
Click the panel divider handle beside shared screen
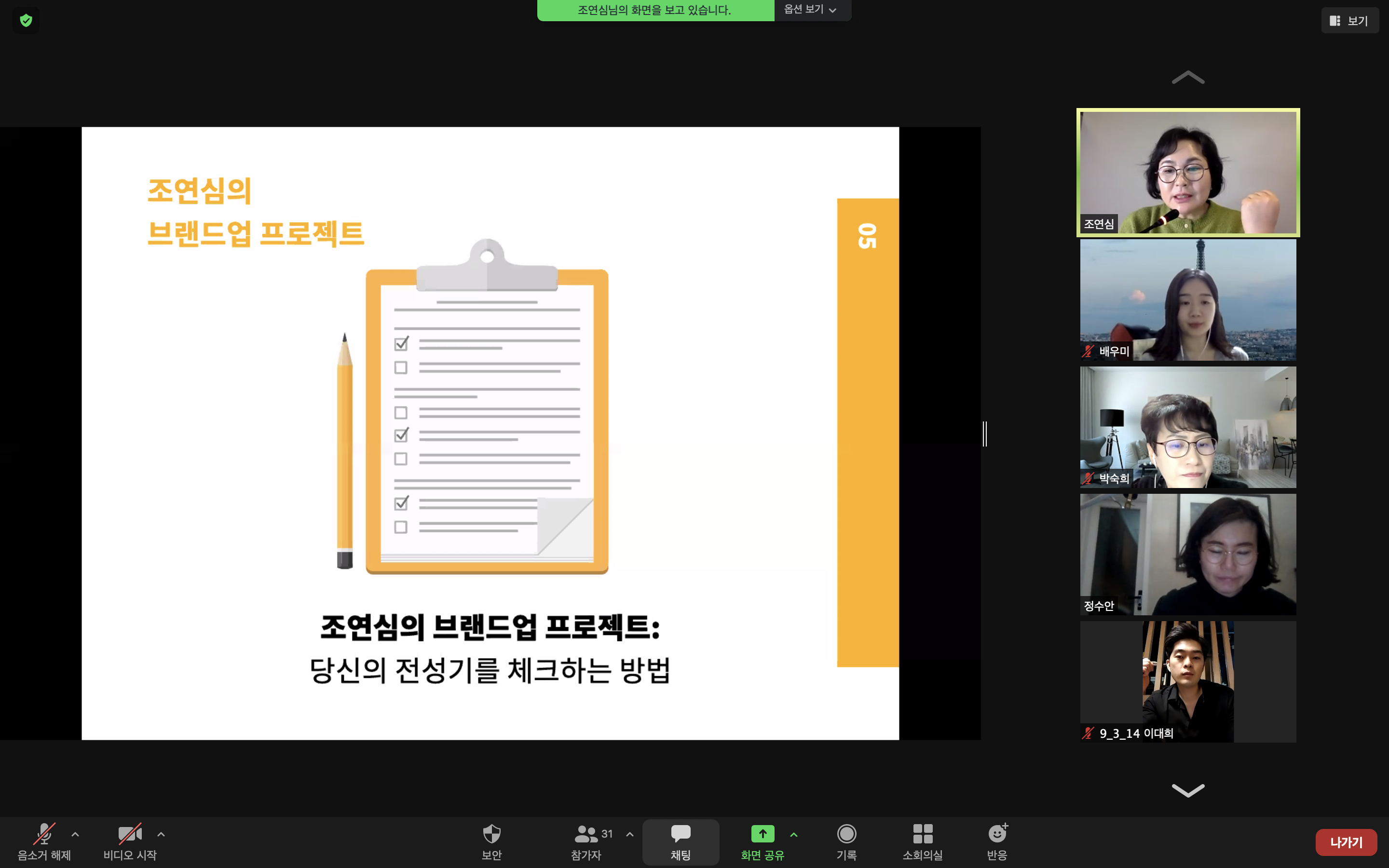[985, 434]
